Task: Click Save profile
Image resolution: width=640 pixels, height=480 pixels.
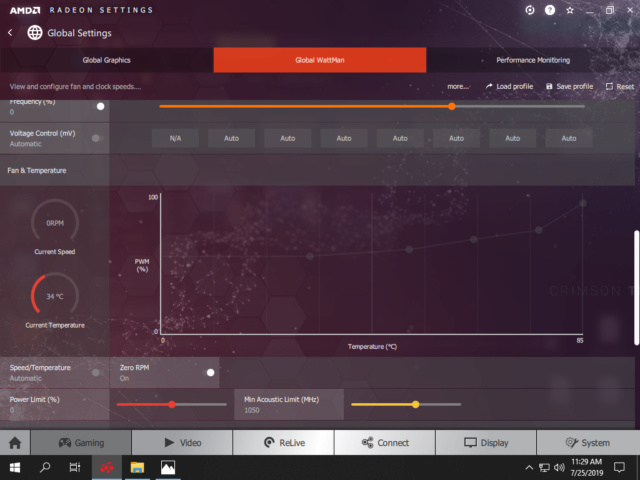Action: 569,87
